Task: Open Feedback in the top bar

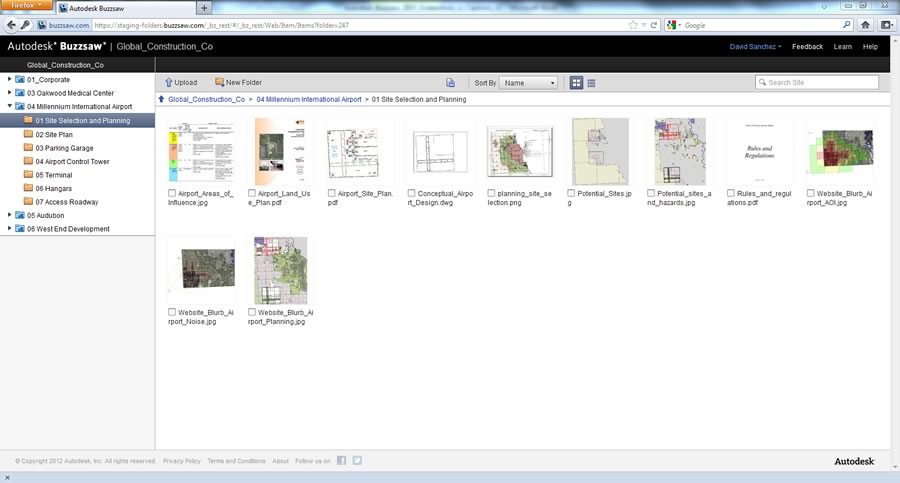Action: pos(807,47)
